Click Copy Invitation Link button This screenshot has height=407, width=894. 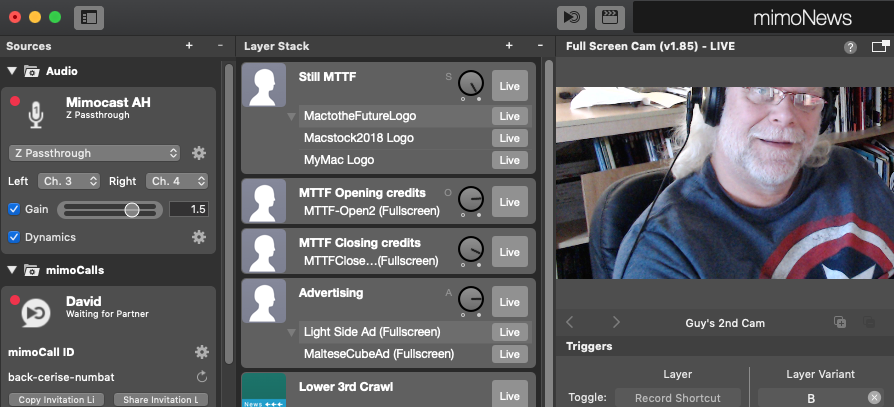[56, 400]
